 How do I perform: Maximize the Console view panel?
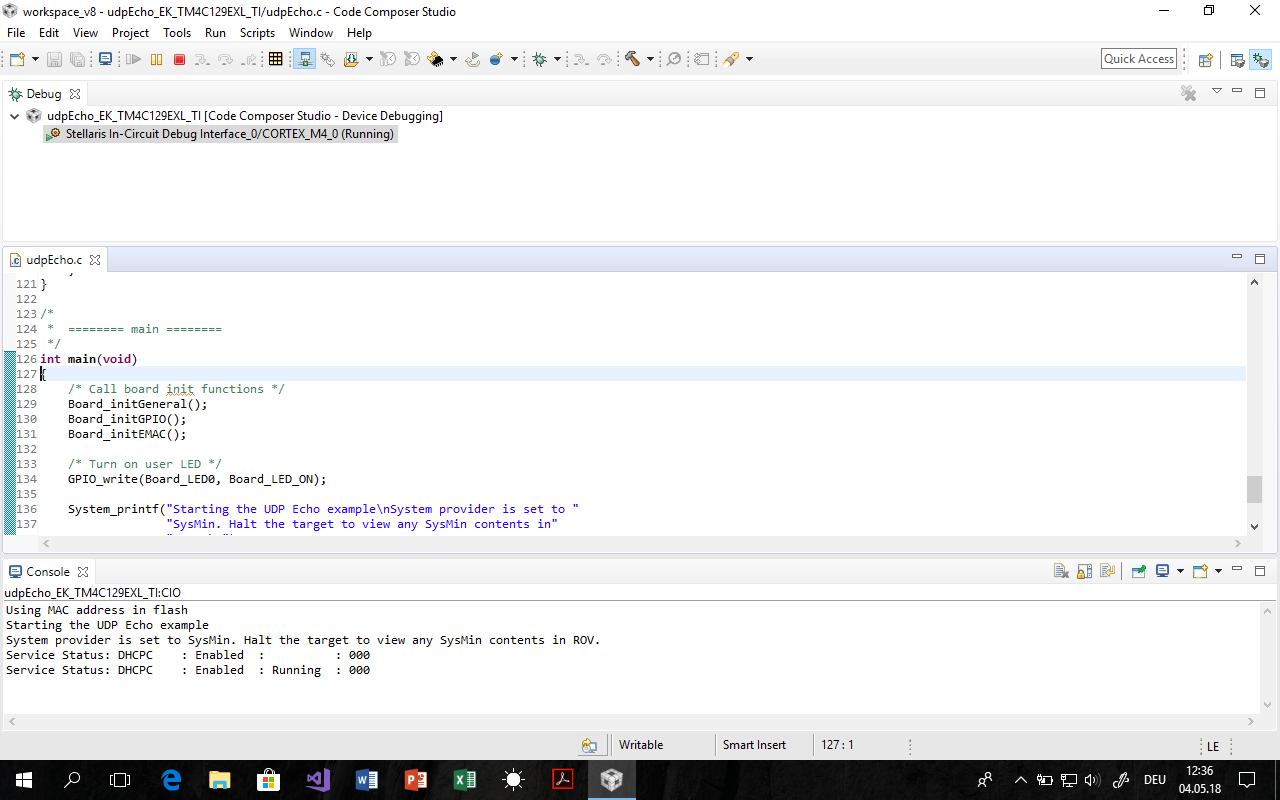(1260, 571)
